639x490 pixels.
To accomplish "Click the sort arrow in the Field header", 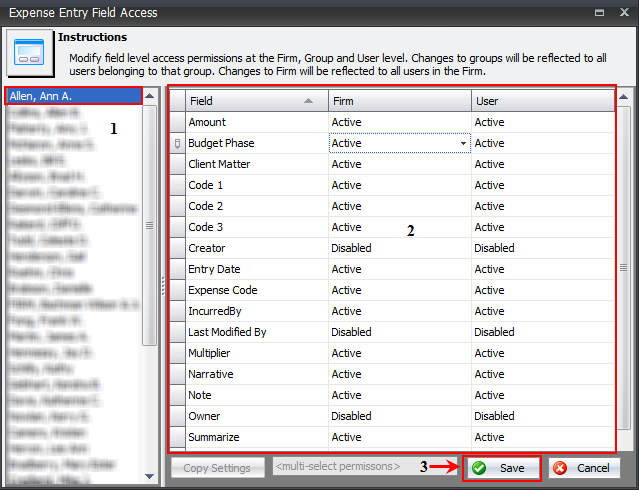I will 309,101.
